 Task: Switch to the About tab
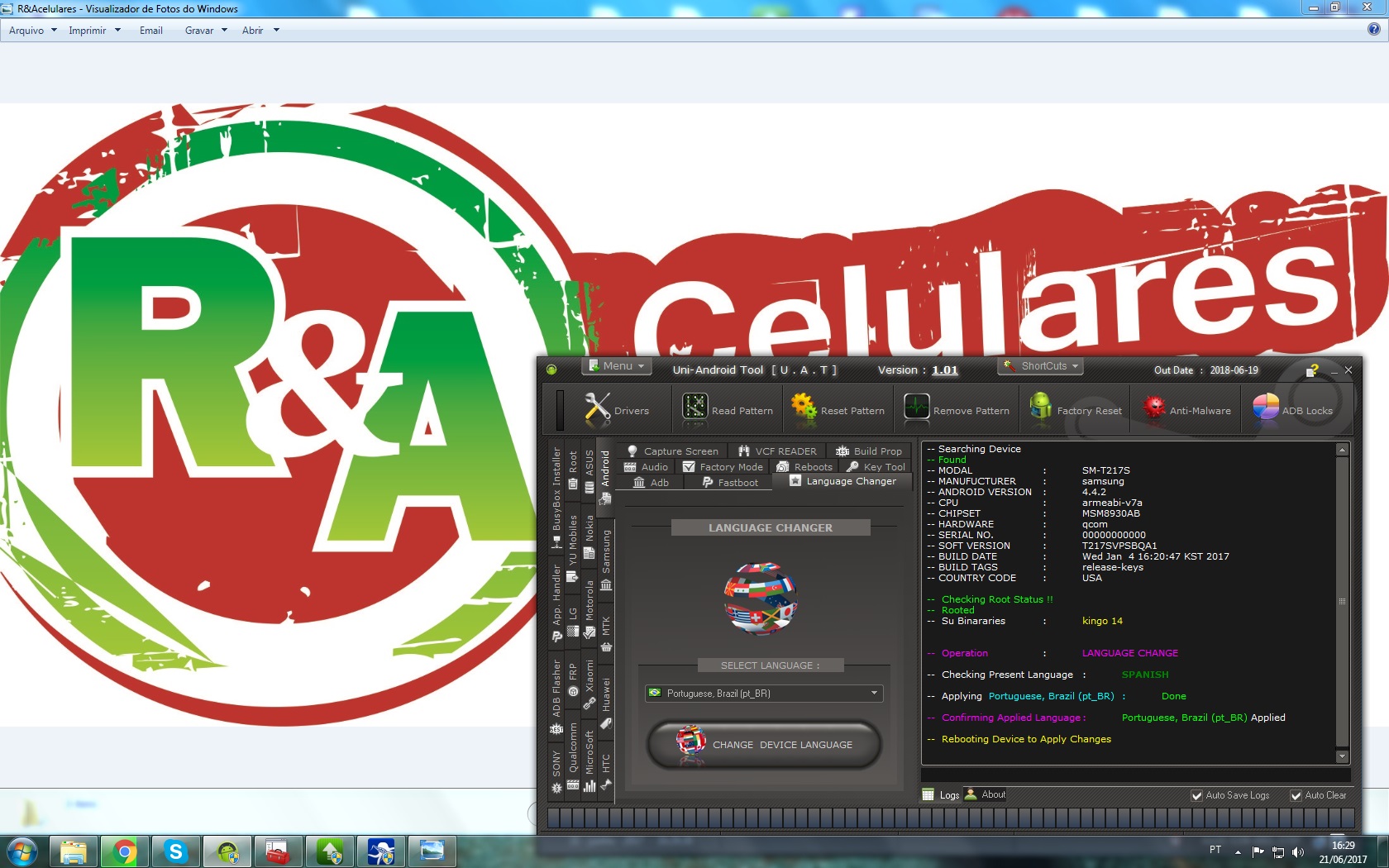click(986, 794)
